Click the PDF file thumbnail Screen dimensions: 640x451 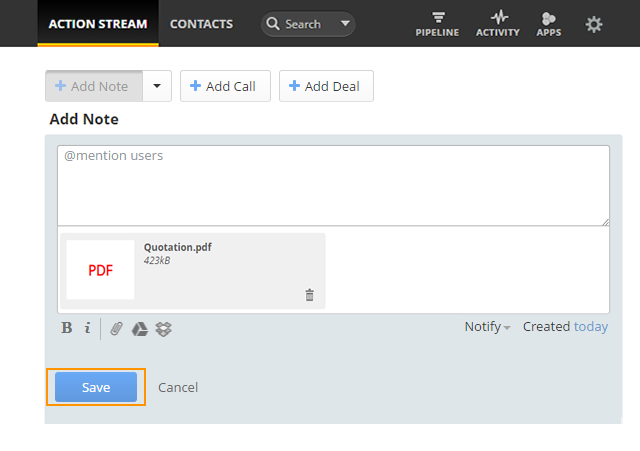pyautogui.click(x=100, y=270)
